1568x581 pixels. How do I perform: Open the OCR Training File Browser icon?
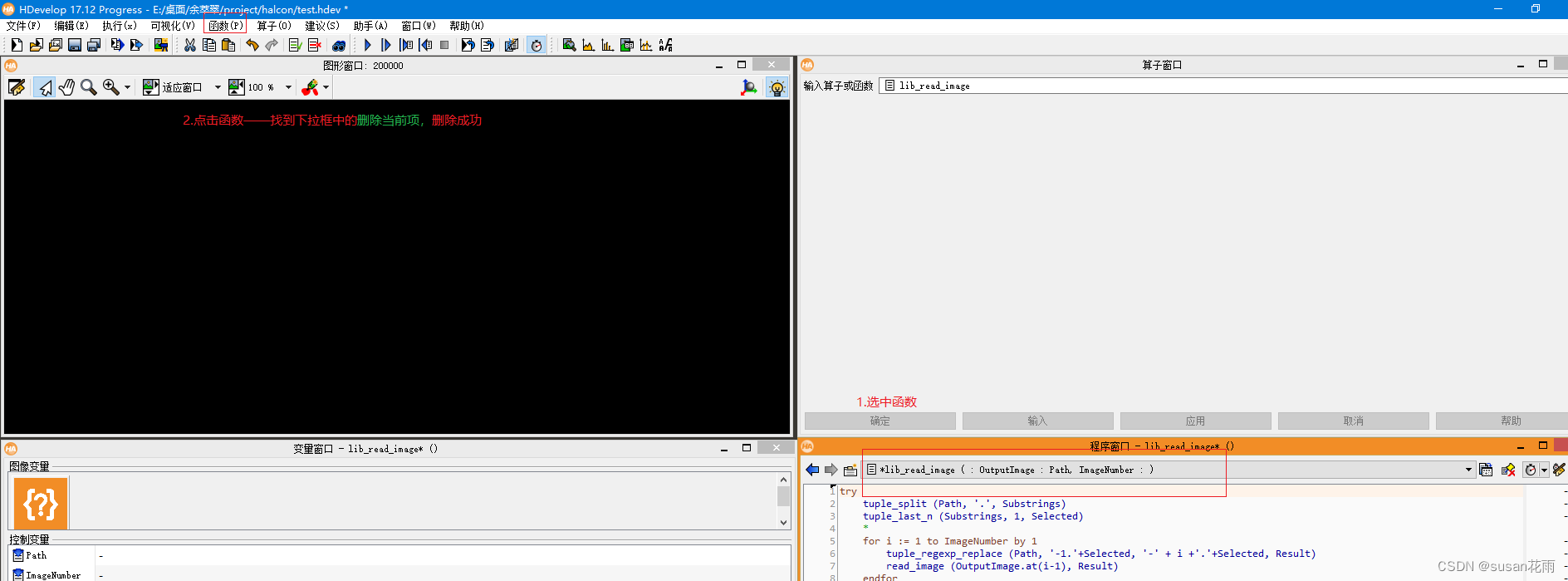(x=665, y=45)
